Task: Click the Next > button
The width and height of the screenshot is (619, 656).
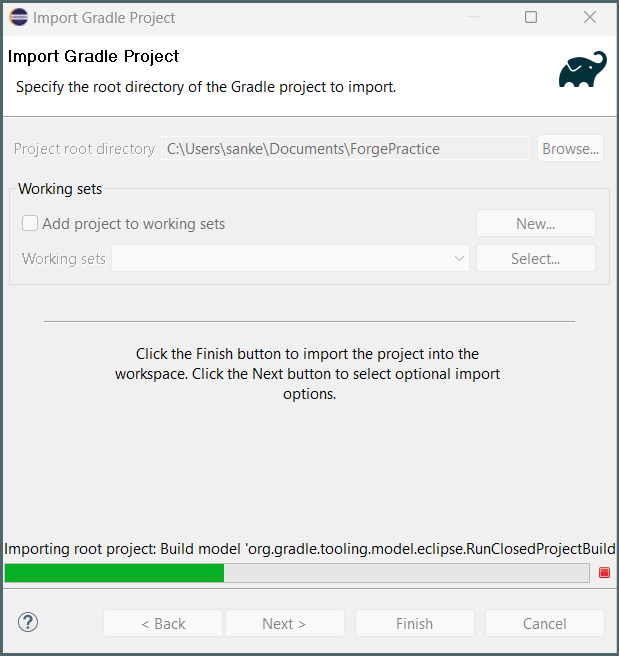Action: 284,623
